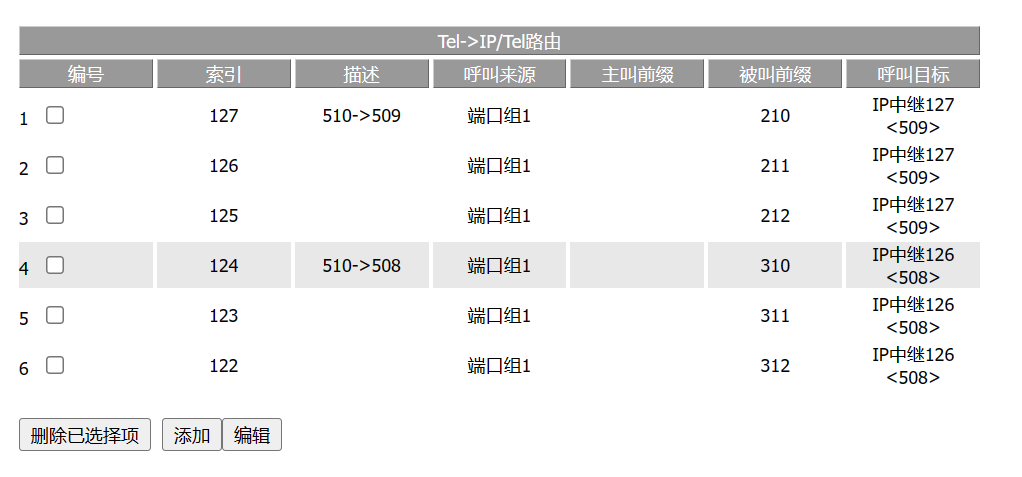
Task: Click the 主叫前缀 column header
Action: coord(637,74)
